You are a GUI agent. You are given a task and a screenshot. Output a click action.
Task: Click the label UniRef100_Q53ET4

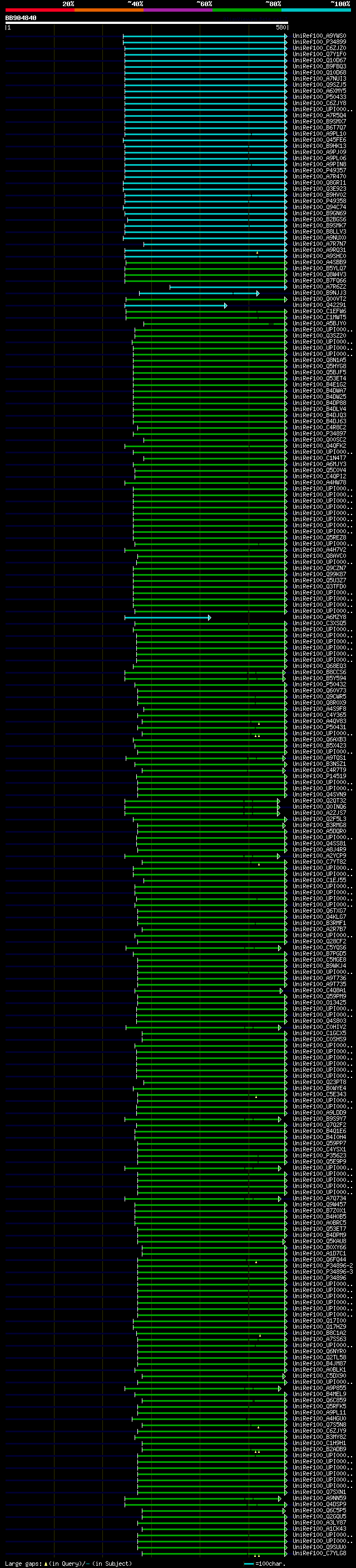(319, 379)
